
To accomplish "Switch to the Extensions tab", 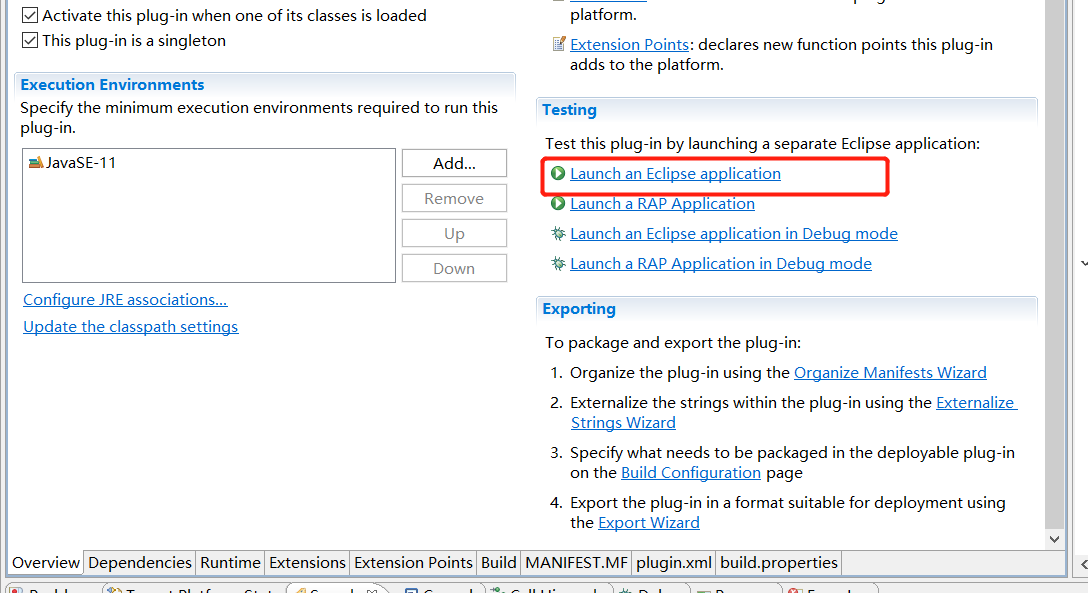I will pyautogui.click(x=307, y=562).
